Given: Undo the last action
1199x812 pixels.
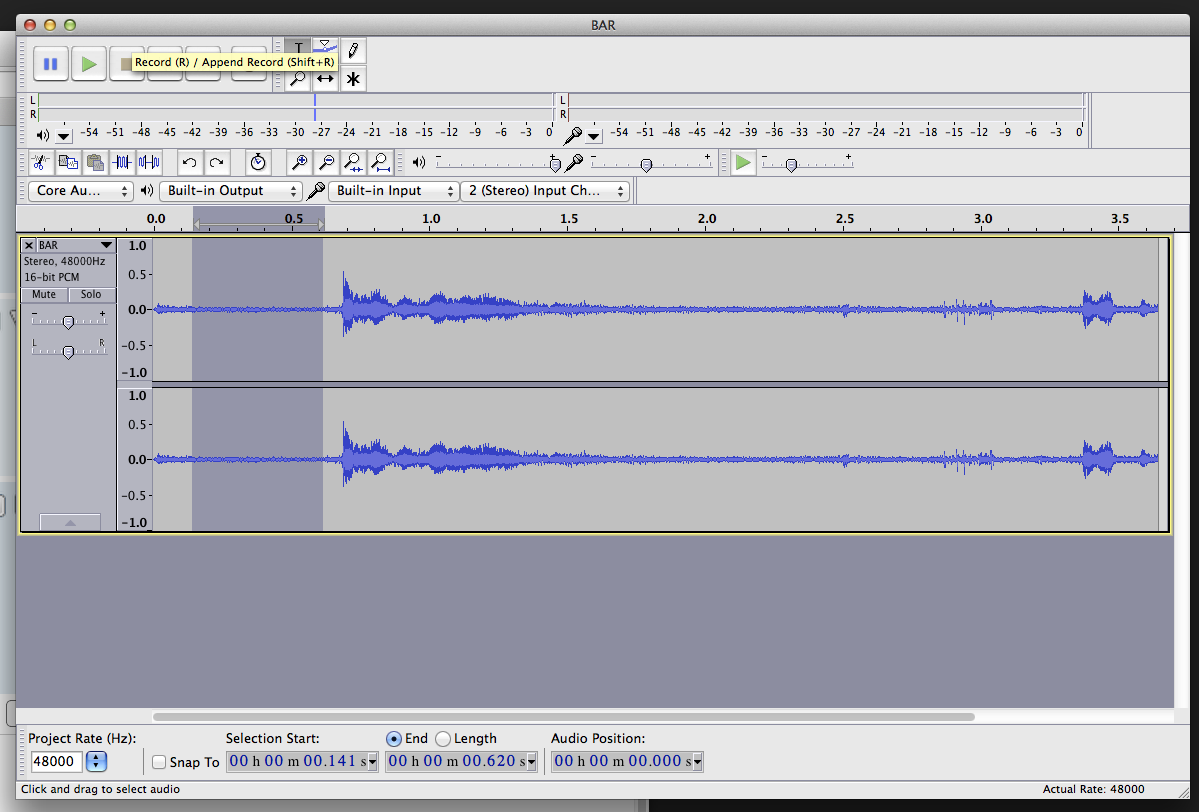Looking at the screenshot, I should (x=190, y=162).
